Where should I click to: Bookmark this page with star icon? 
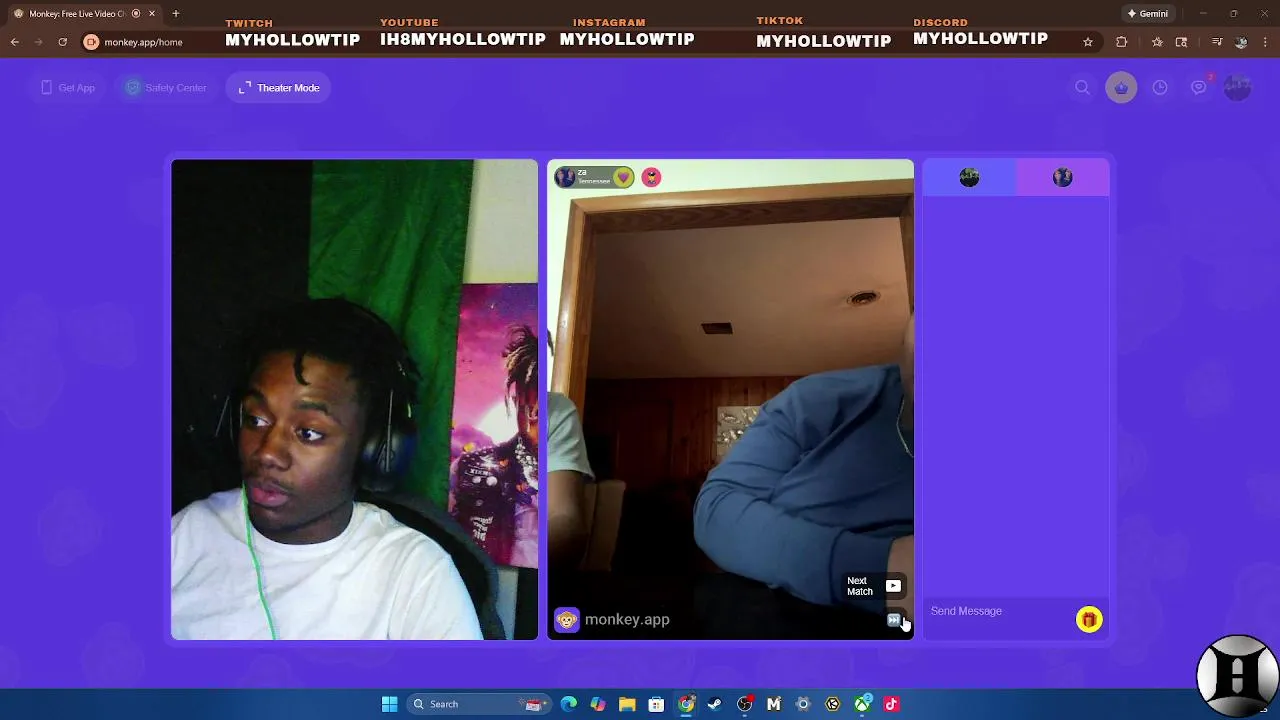tap(1088, 42)
